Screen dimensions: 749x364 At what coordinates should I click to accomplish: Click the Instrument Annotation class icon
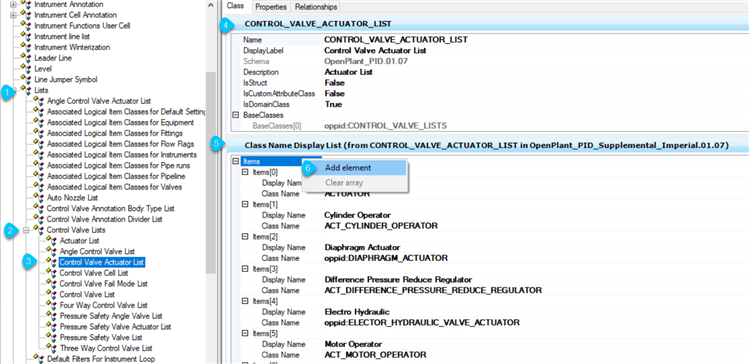click(x=27, y=4)
